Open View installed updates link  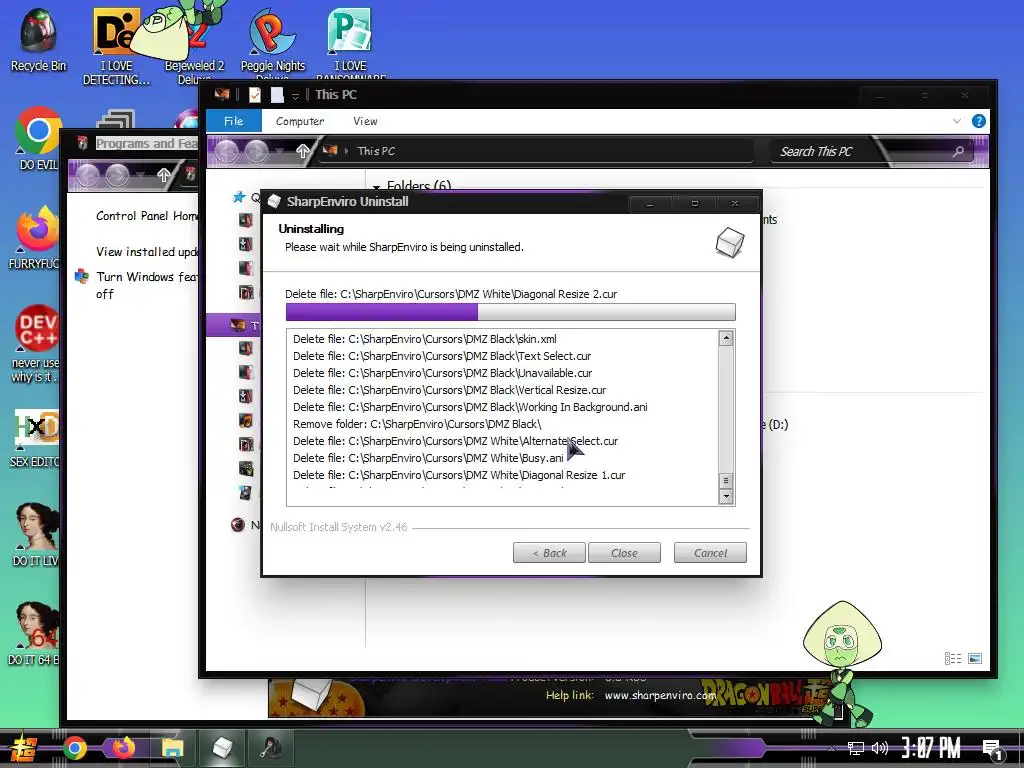point(147,251)
